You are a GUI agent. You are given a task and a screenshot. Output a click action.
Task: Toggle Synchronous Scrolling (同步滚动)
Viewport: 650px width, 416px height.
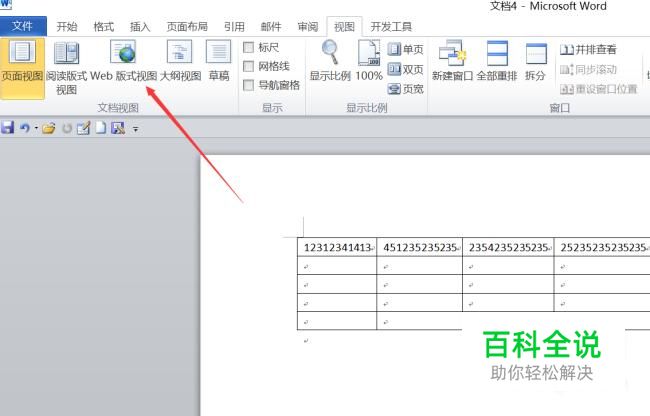click(588, 69)
